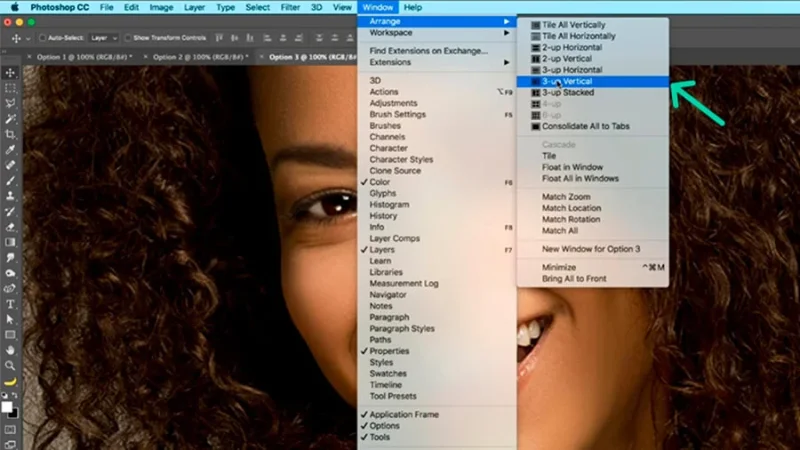Select the Brush tool
Viewport: 800px width, 450px height.
tap(10, 181)
